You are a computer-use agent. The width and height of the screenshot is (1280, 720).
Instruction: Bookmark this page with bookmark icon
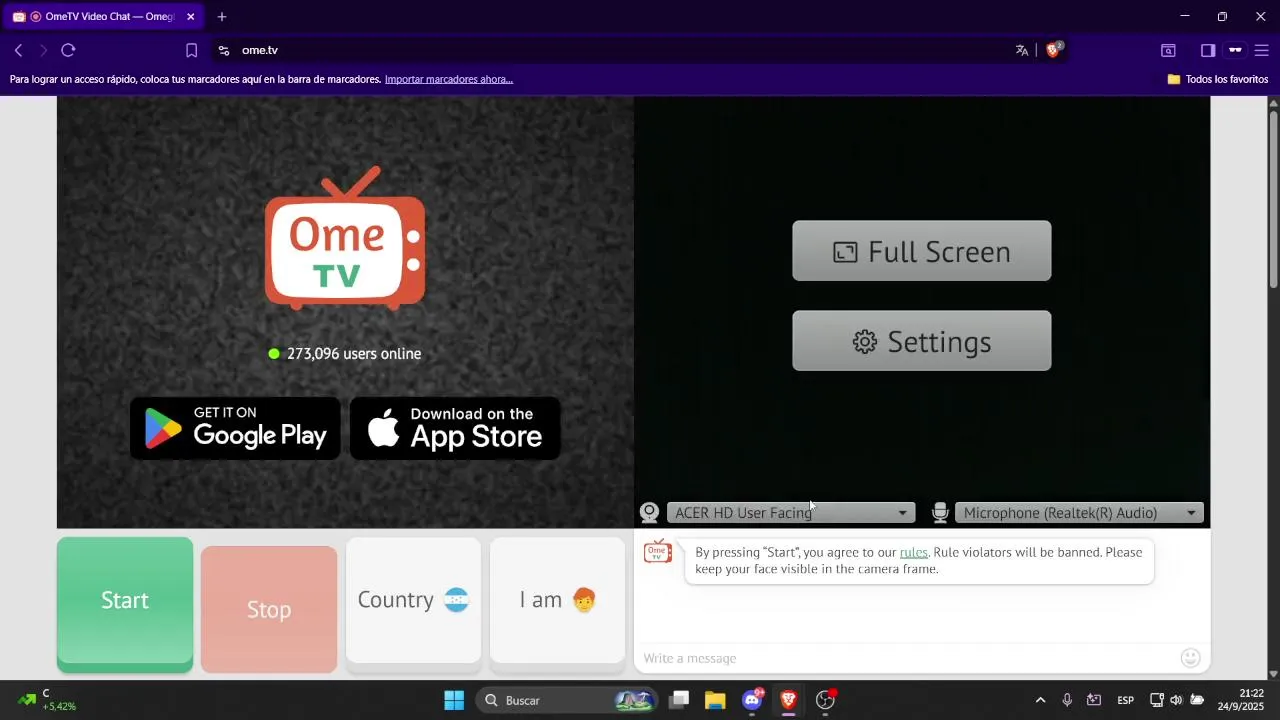(192, 50)
